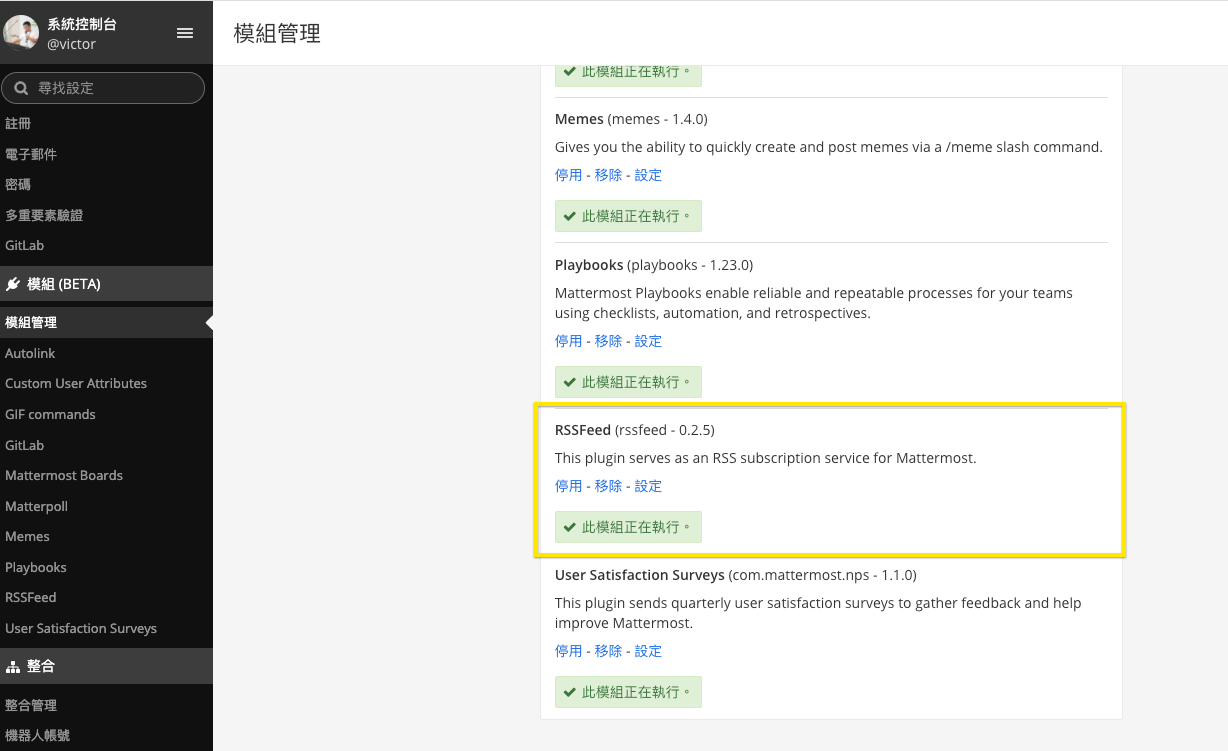Open the hamburger menu beside 系統控制台

coord(185,33)
